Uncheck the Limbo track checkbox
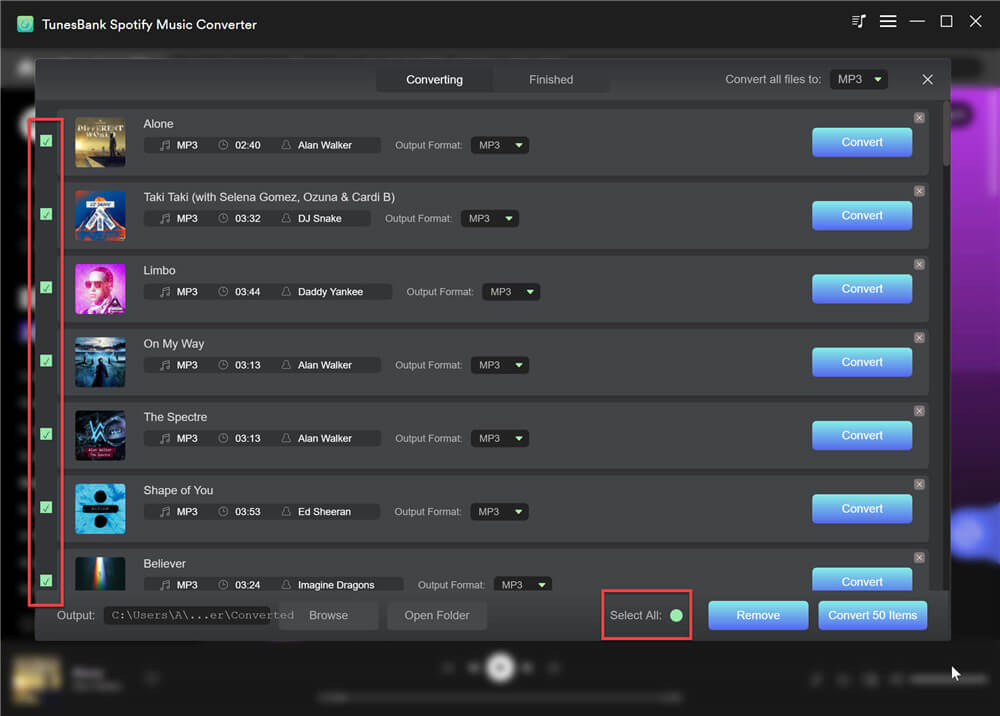Image resolution: width=1000 pixels, height=716 pixels. [46, 288]
